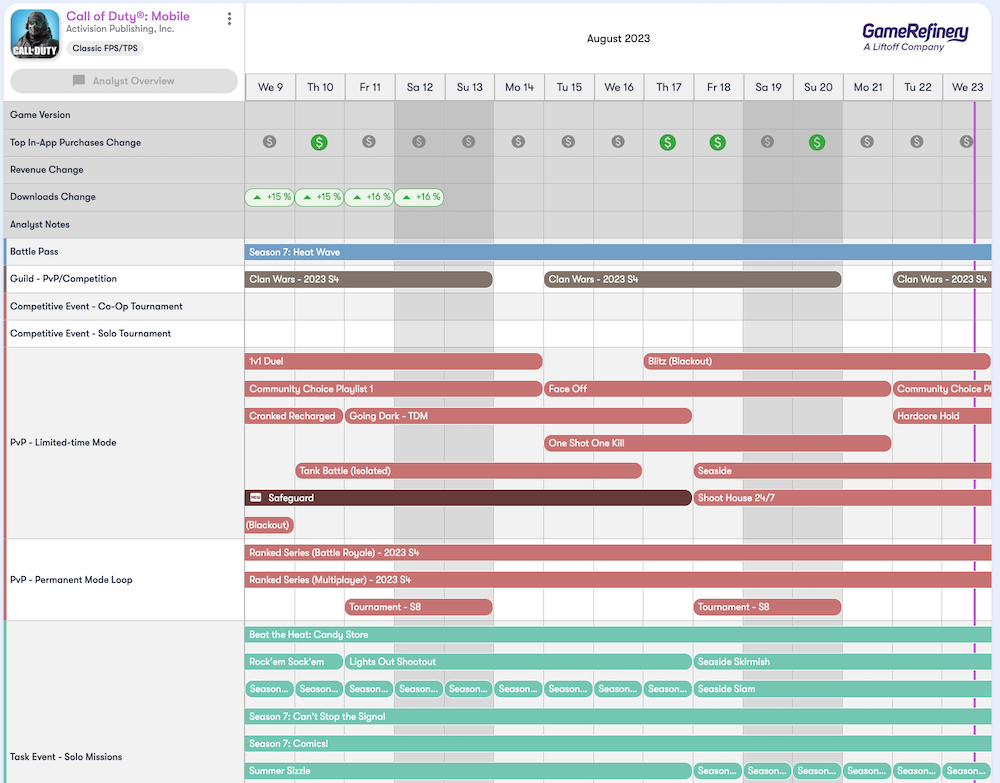
Task: Select the first Tournament - S8 bar
Action: click(x=418, y=608)
